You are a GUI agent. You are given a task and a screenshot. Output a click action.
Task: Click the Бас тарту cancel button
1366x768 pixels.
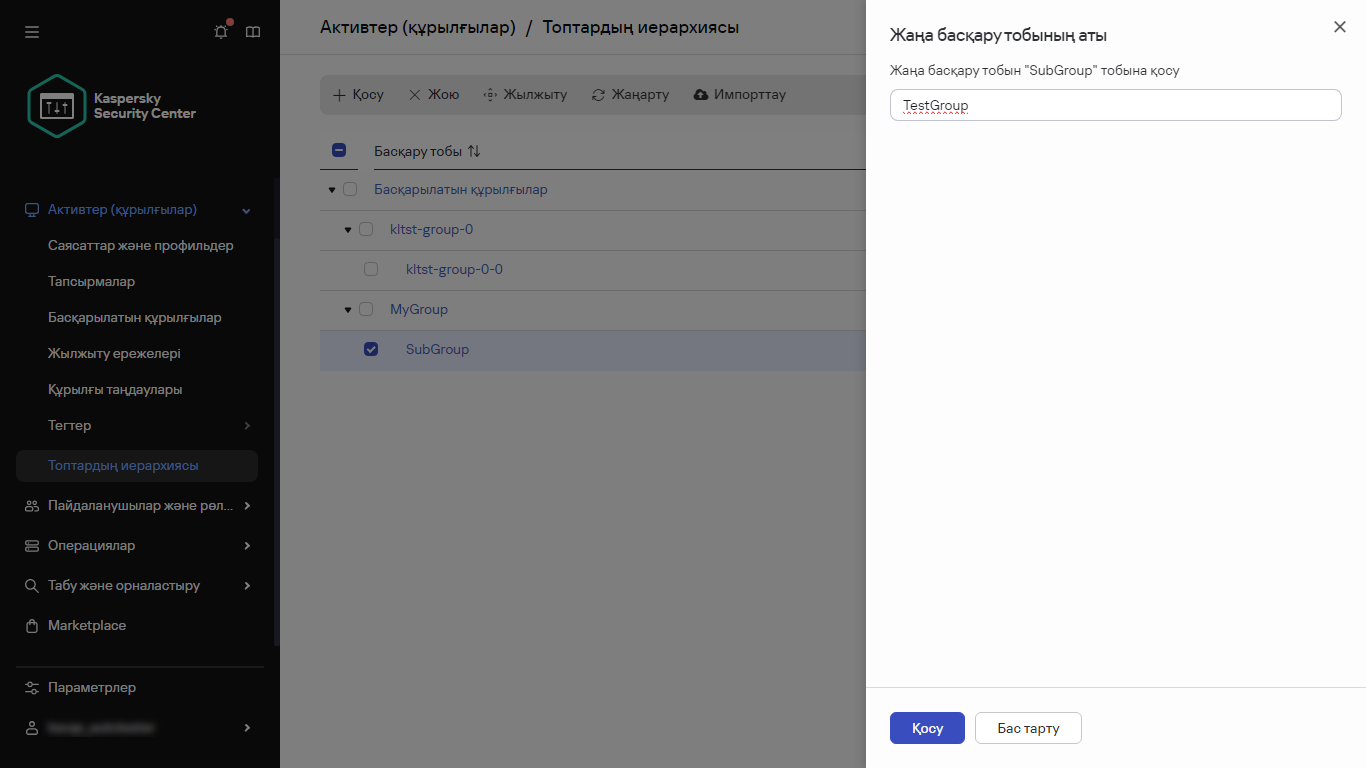1028,728
